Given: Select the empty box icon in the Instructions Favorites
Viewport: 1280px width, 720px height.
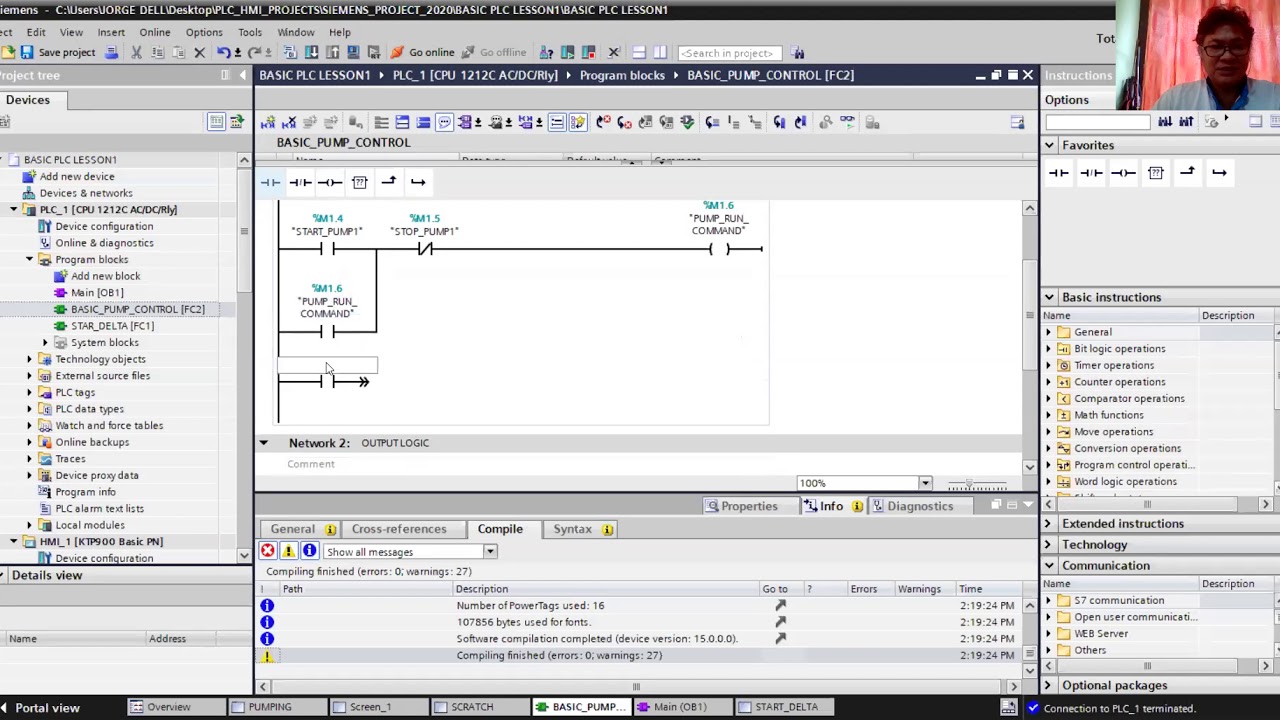Looking at the screenshot, I should pos(1156,173).
